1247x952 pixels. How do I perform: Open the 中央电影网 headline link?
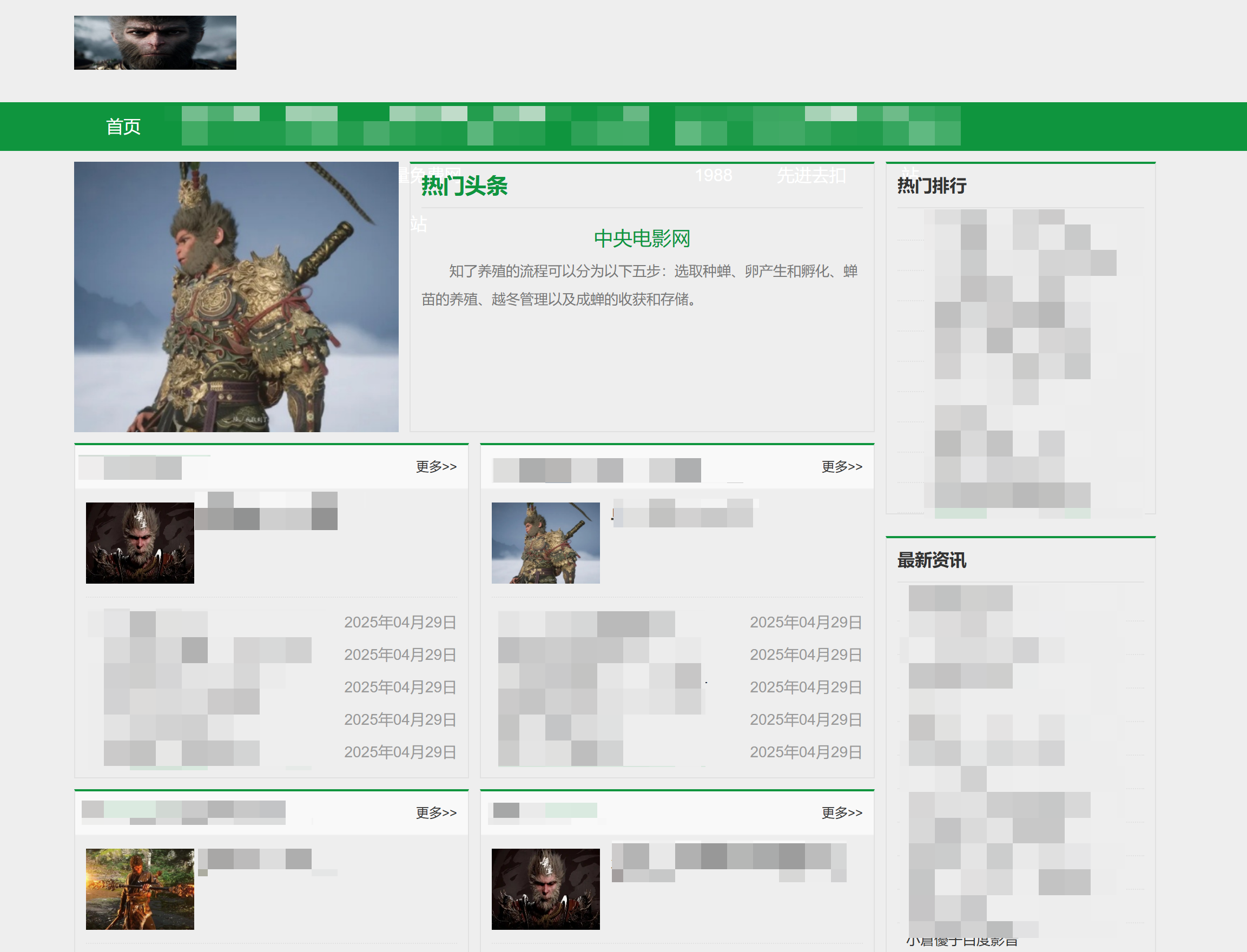click(642, 239)
